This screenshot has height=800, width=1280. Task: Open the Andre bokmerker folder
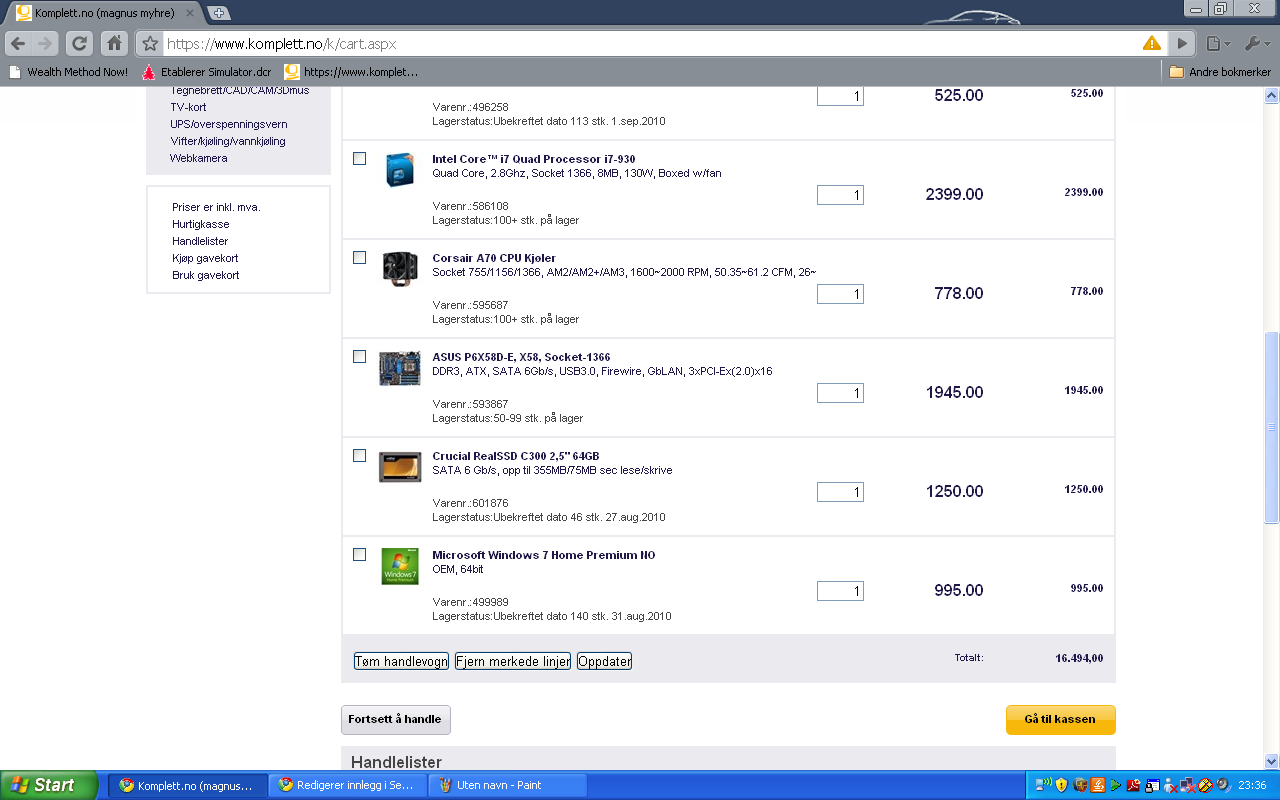point(1220,72)
